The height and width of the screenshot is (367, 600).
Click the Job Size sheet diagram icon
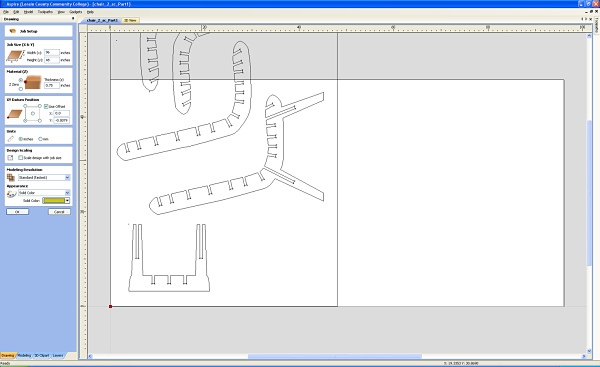click(15, 55)
